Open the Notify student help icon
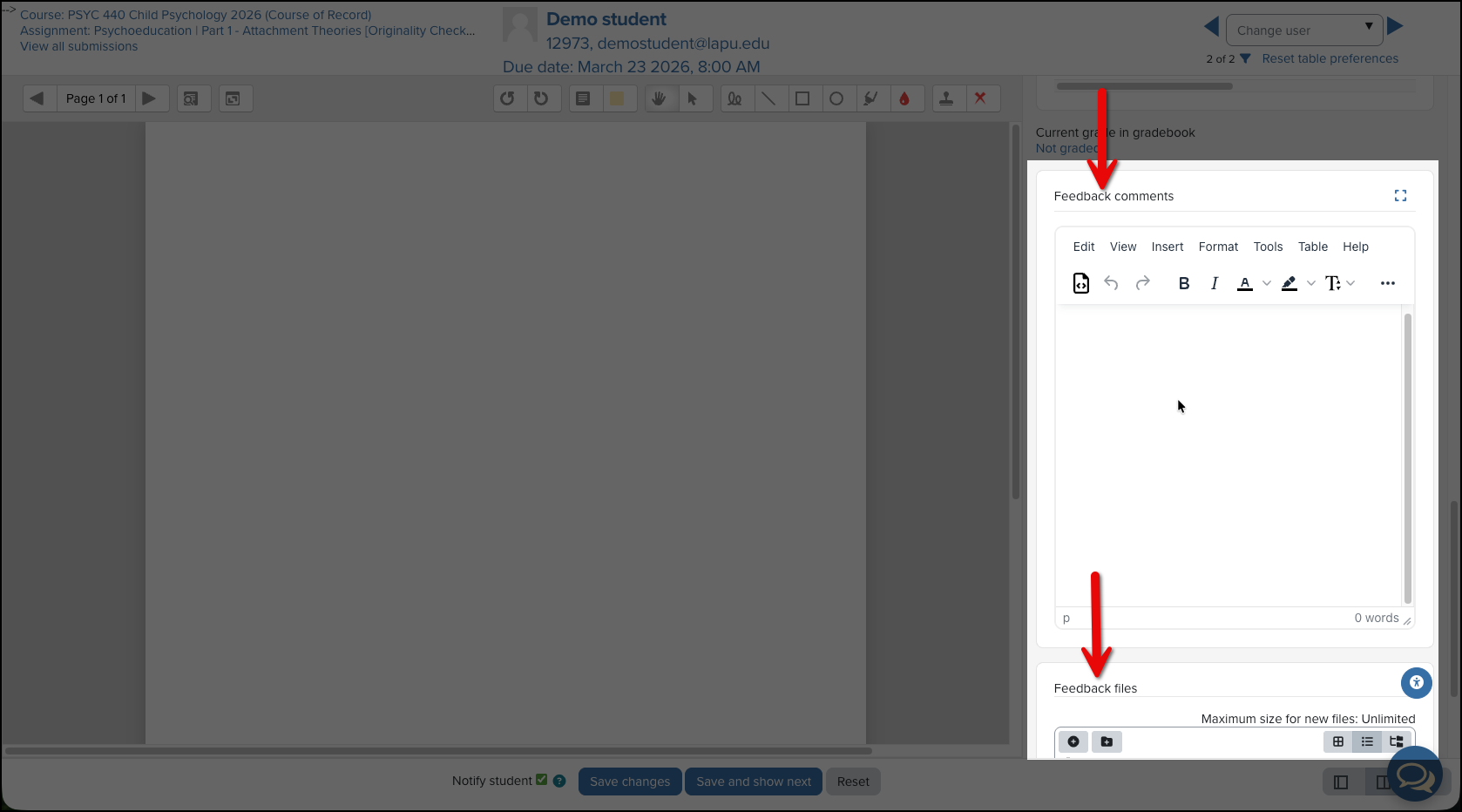This screenshot has width=1462, height=812. click(559, 781)
